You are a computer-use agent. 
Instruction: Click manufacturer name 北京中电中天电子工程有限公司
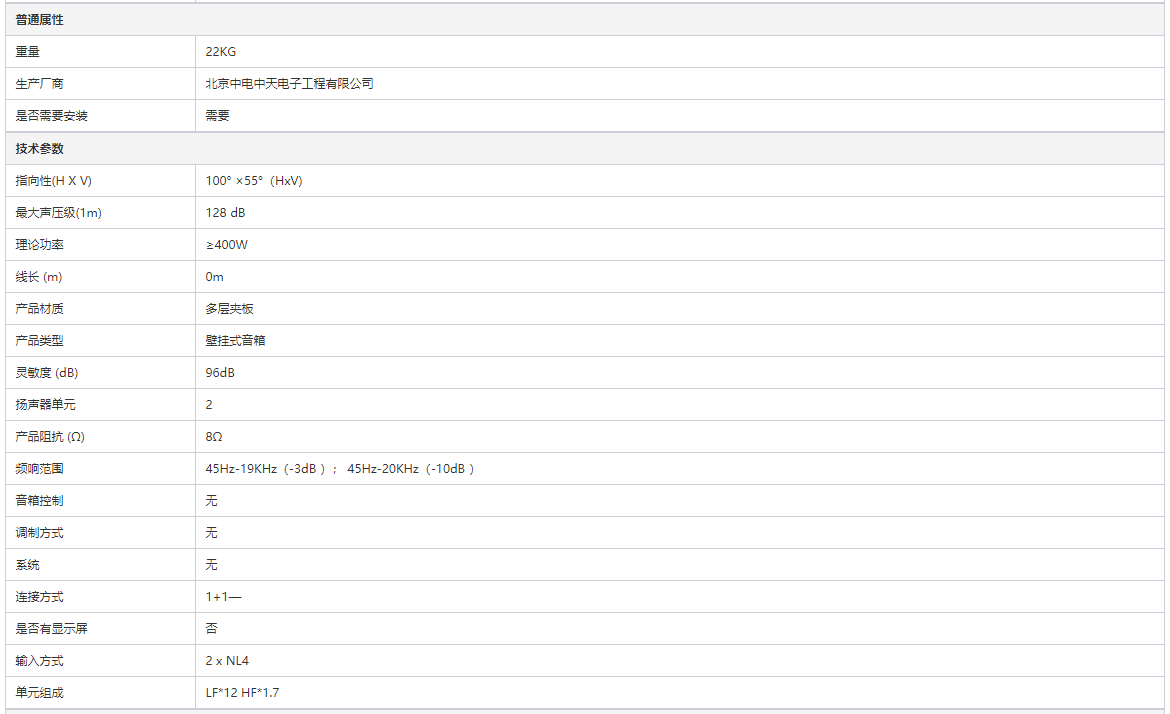pyautogui.click(x=290, y=84)
